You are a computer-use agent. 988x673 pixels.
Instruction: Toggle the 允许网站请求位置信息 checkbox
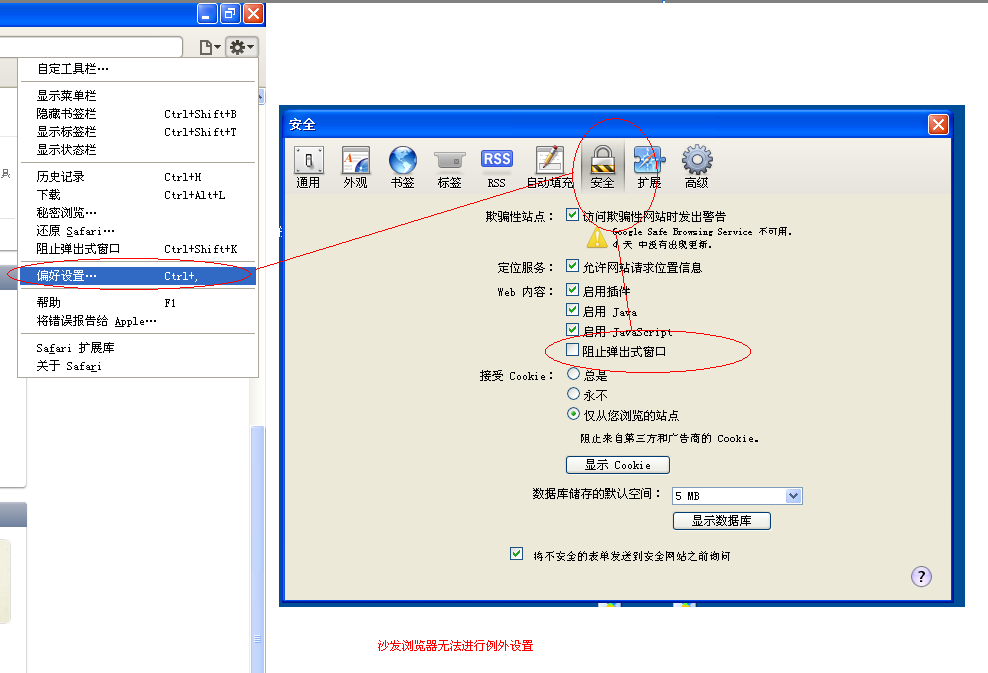pos(573,267)
